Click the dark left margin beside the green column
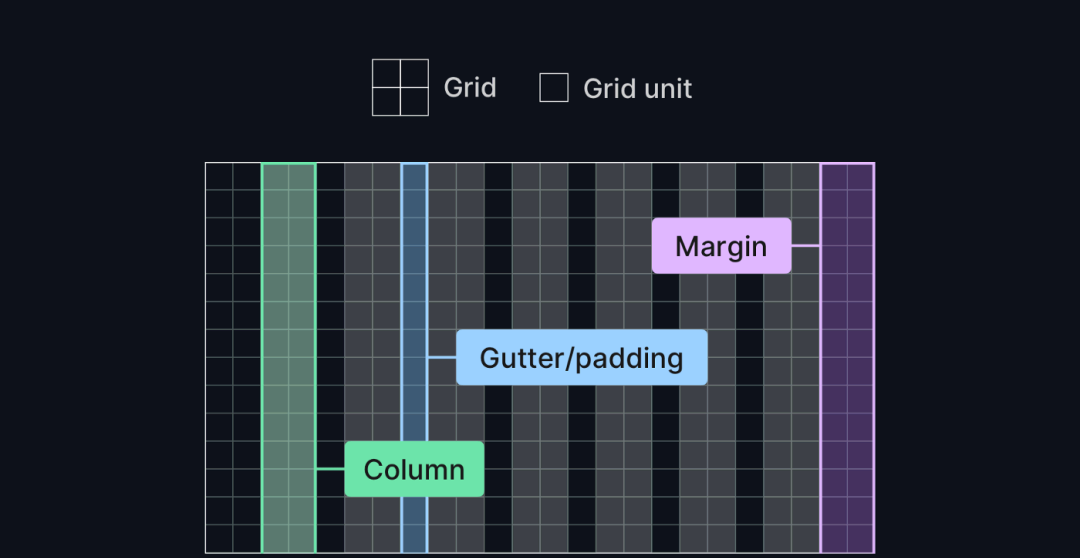The image size is (1080, 558). pos(233,358)
